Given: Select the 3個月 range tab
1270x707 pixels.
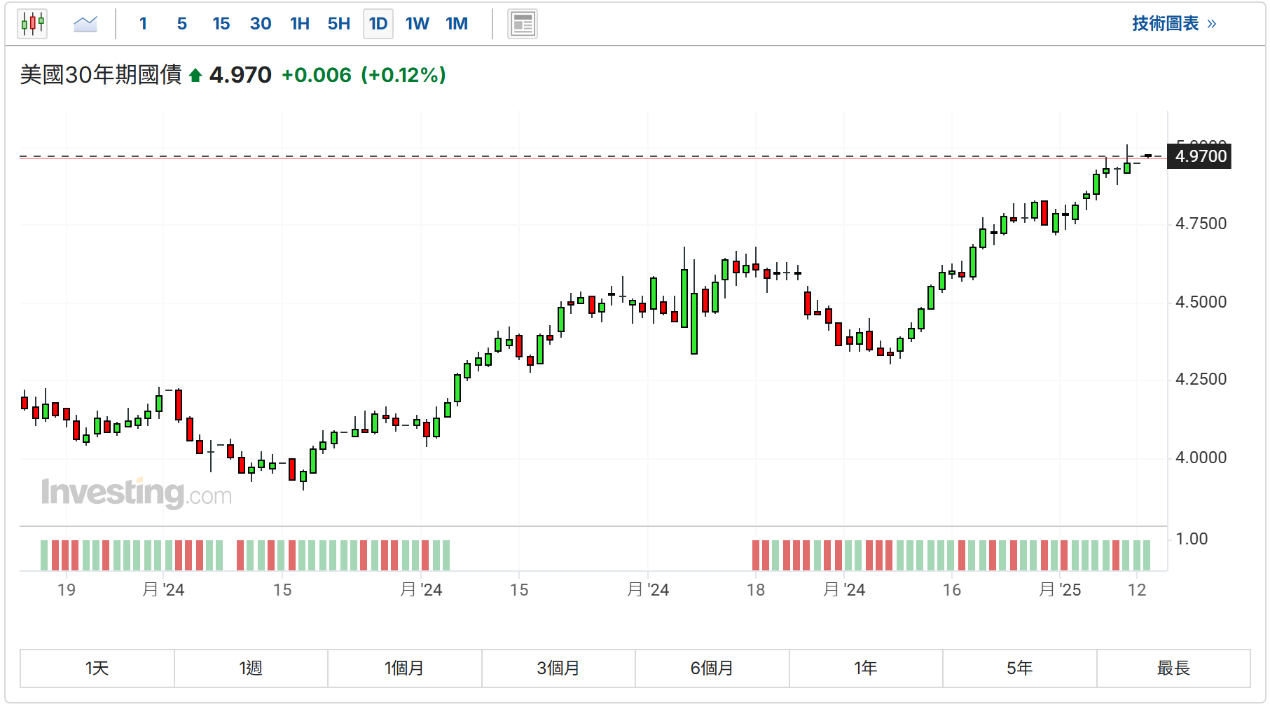Looking at the screenshot, I should pyautogui.click(x=558, y=668).
